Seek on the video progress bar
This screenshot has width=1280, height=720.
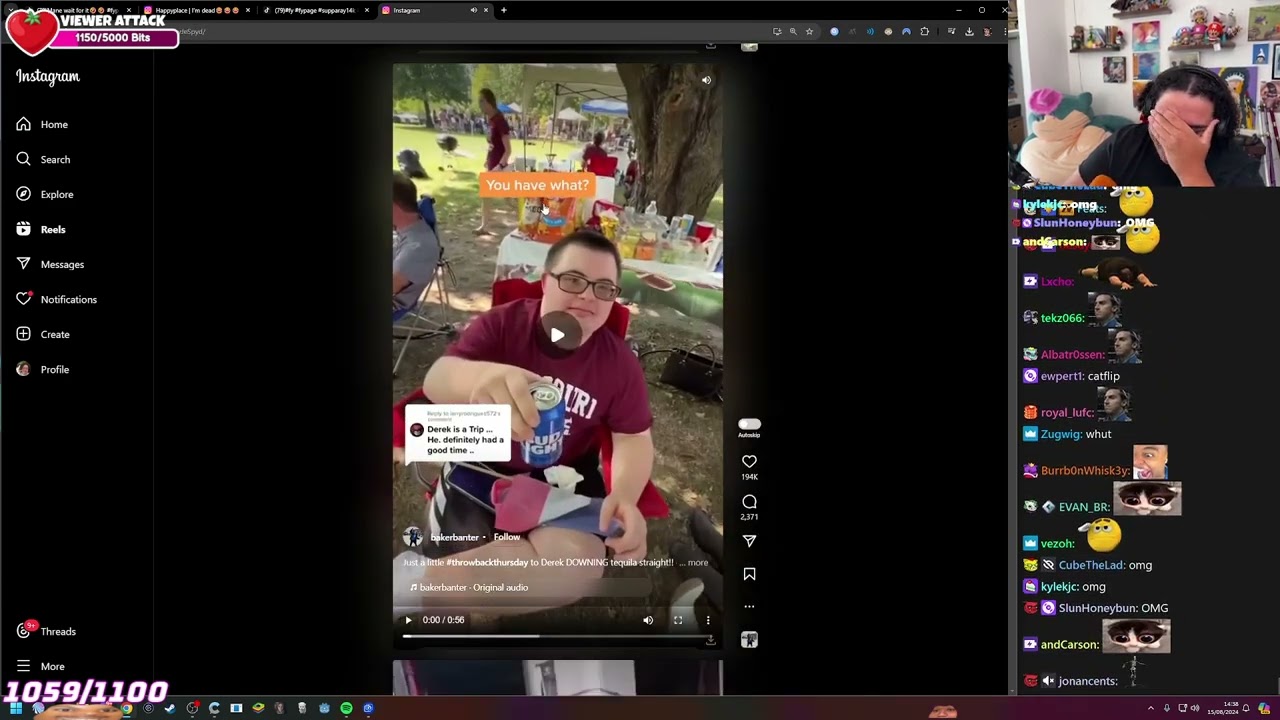(x=557, y=636)
